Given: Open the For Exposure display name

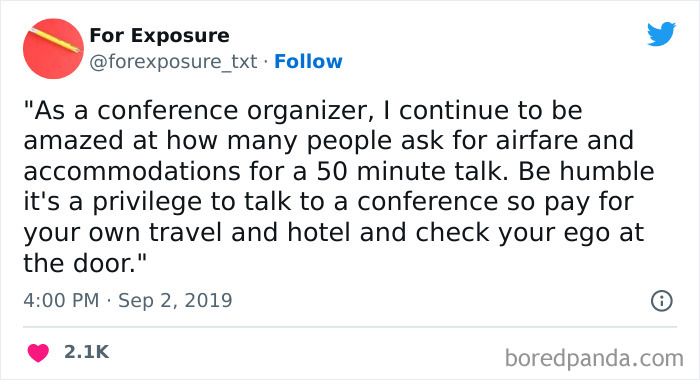Looking at the screenshot, I should click(159, 35).
